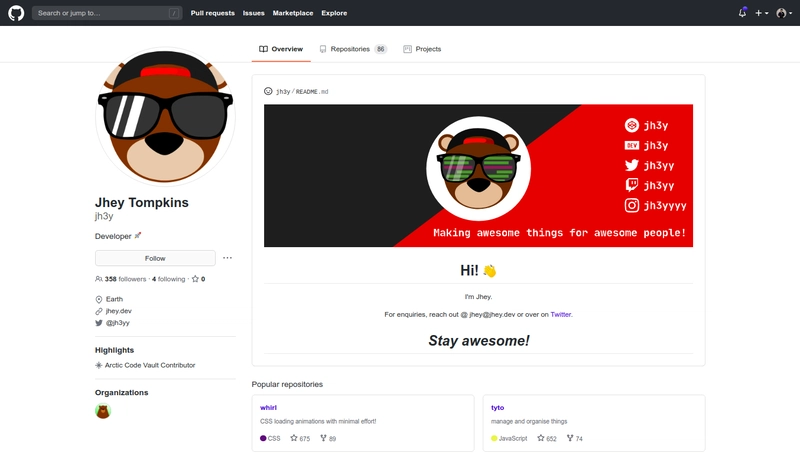The width and height of the screenshot is (800, 453).
Task: Click the CodePen icon in banner
Action: point(632,125)
